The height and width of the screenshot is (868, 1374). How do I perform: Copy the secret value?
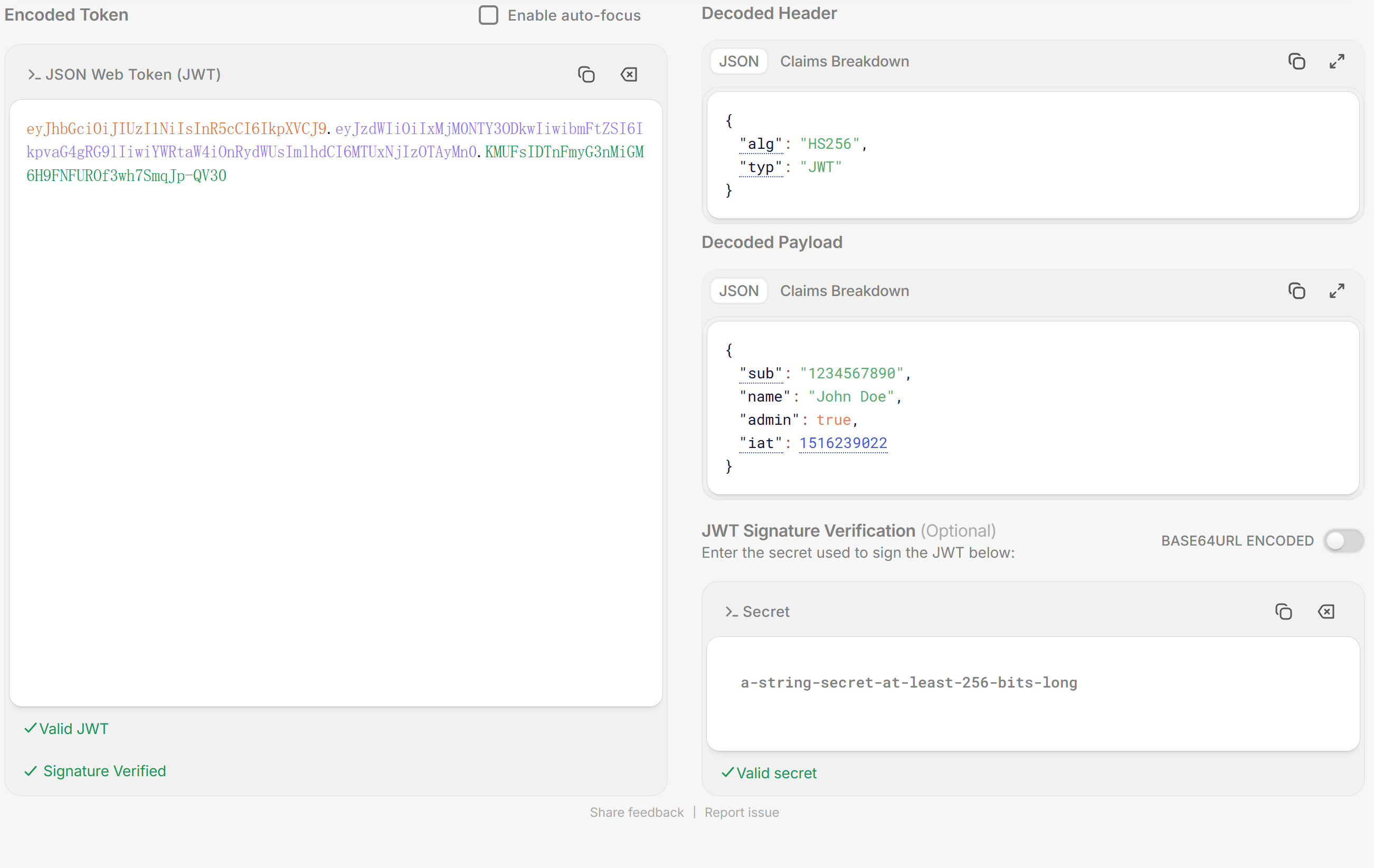(x=1283, y=612)
